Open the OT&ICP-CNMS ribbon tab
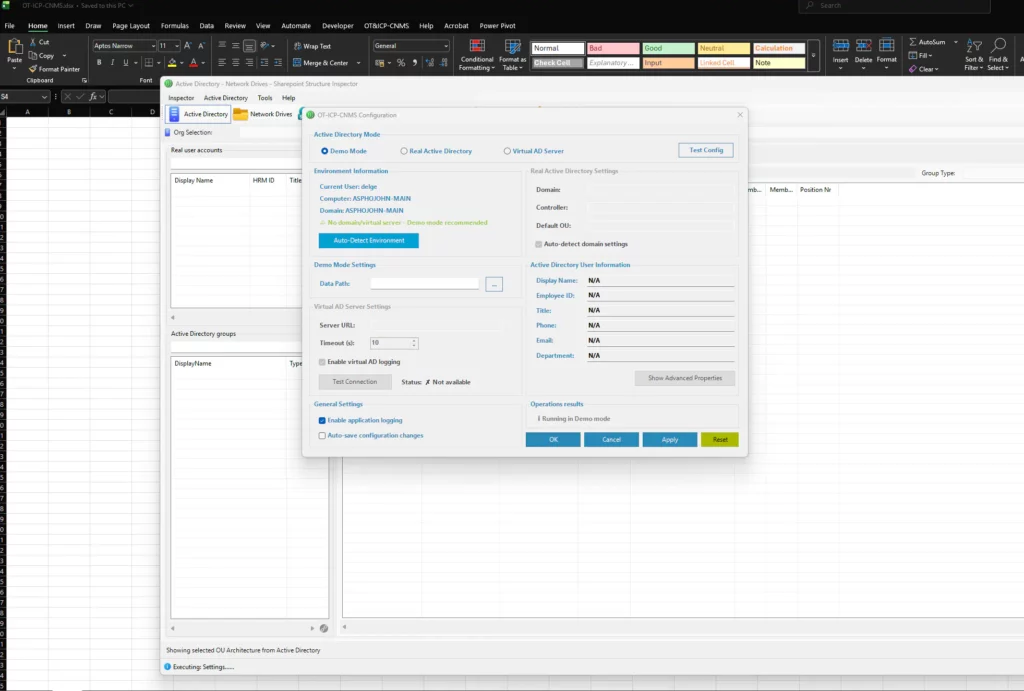This screenshot has width=1024, height=691. coord(386,26)
